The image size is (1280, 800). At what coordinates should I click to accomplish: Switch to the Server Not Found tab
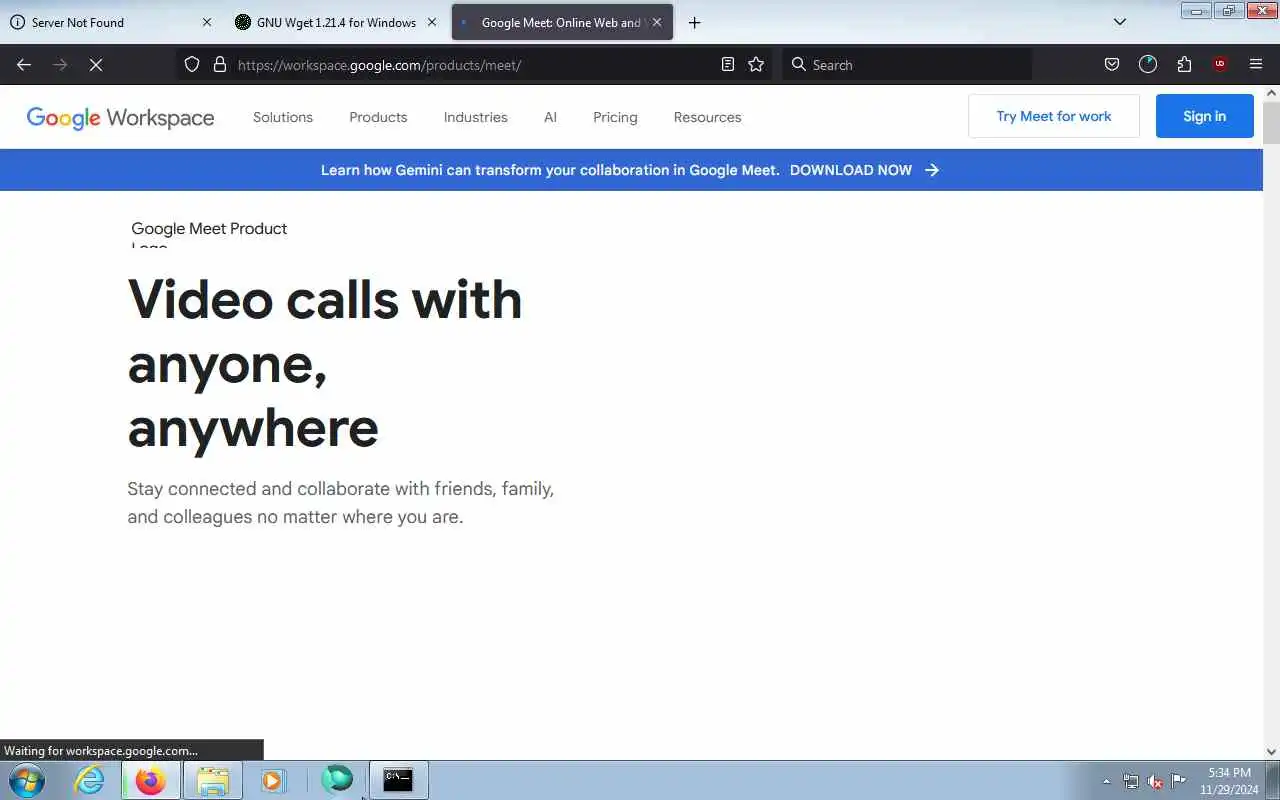[111, 22]
